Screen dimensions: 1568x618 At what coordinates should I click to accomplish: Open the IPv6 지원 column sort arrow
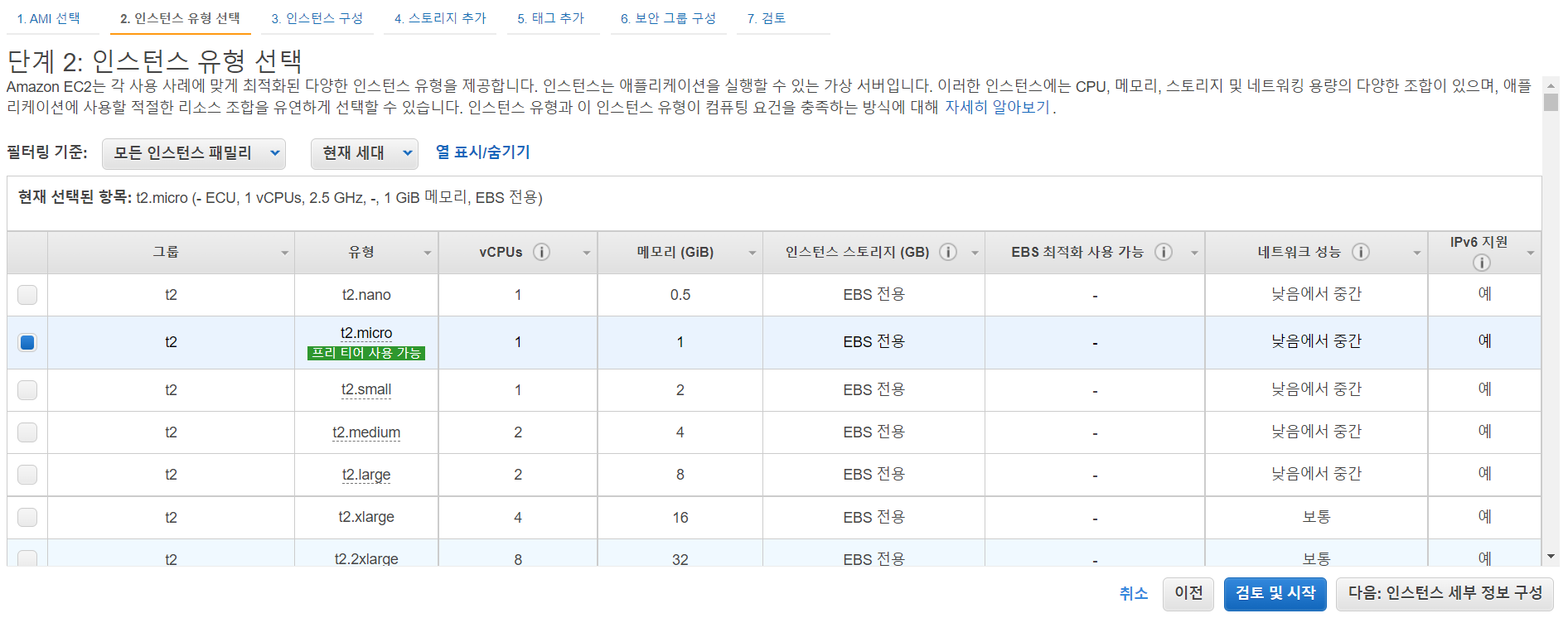click(1531, 253)
